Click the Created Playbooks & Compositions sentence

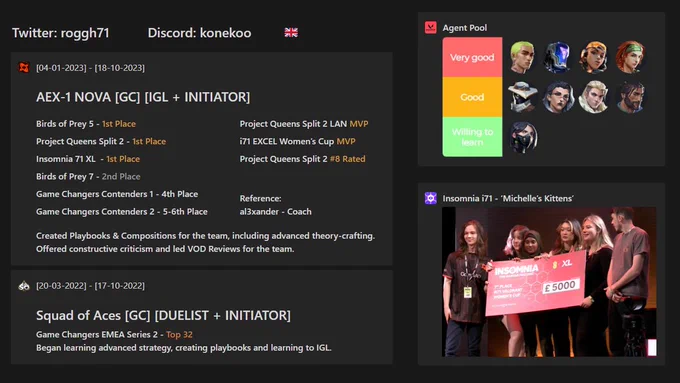(x=206, y=236)
